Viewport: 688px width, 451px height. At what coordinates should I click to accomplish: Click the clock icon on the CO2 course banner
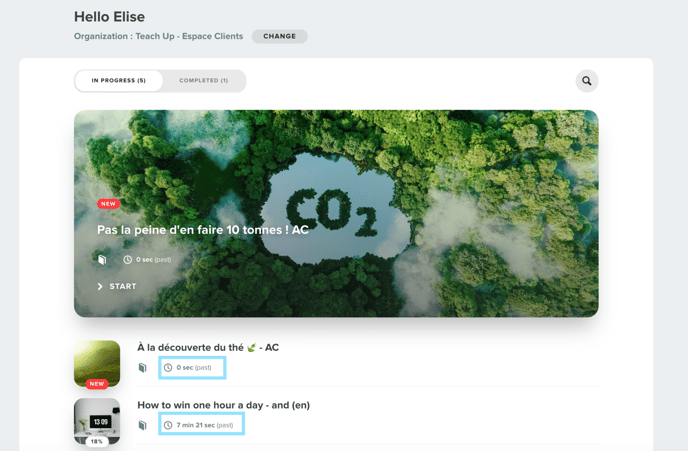coord(127,260)
